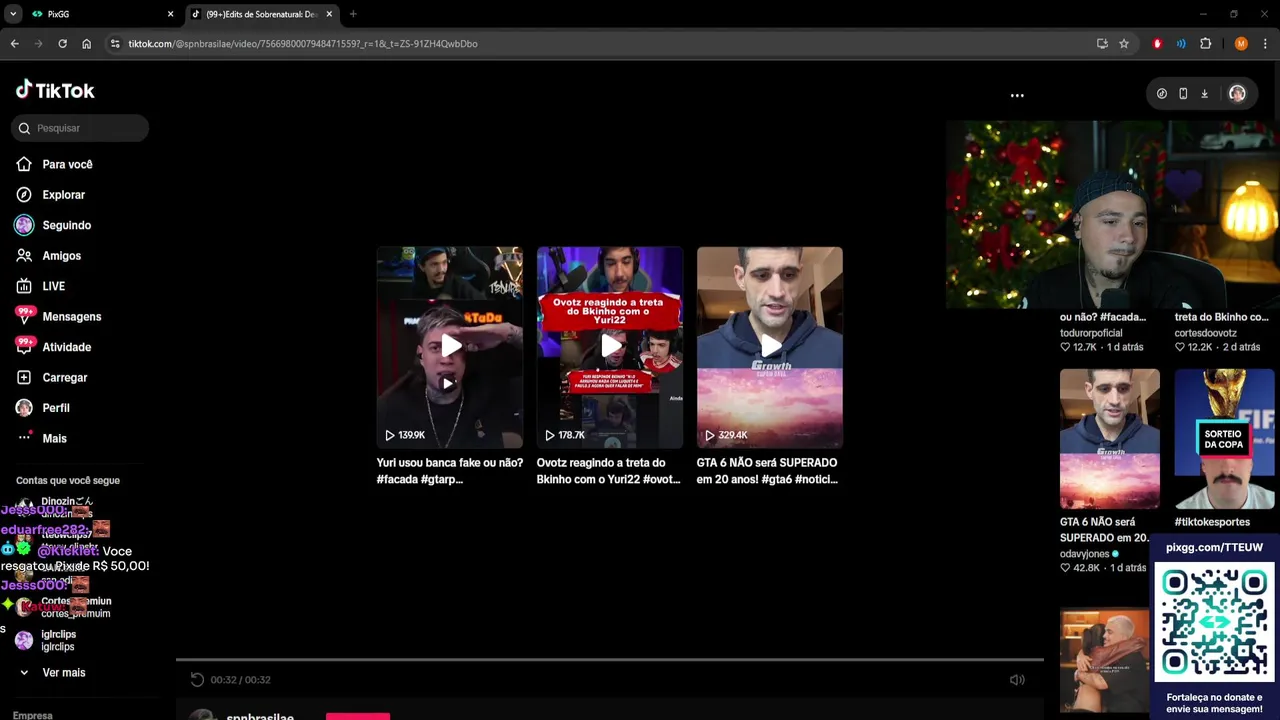
Task: Open the red hand ad-blocker extension
Action: point(1157,44)
